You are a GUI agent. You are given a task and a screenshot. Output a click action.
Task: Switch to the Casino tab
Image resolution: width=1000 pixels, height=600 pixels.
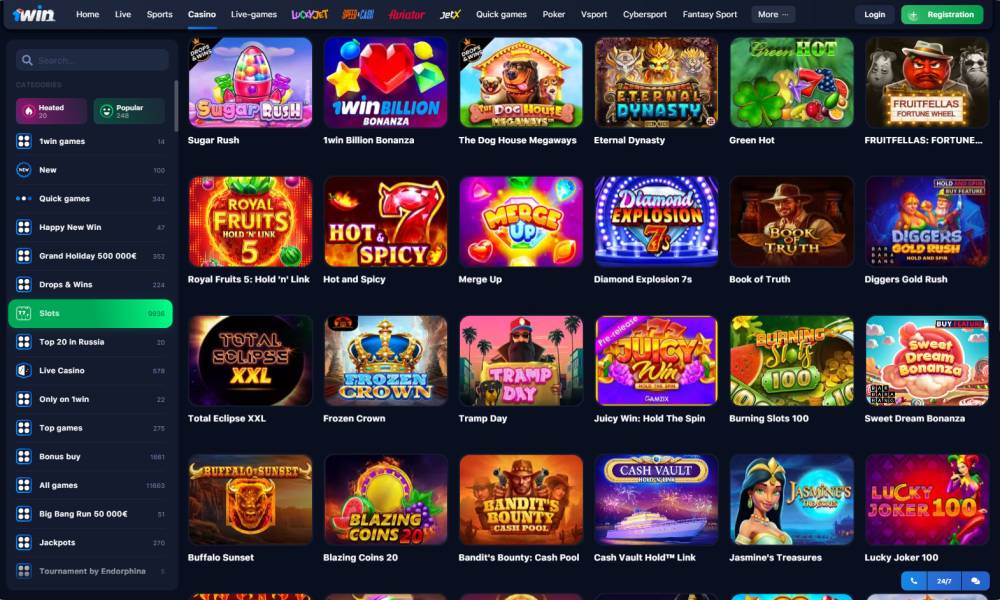(202, 14)
